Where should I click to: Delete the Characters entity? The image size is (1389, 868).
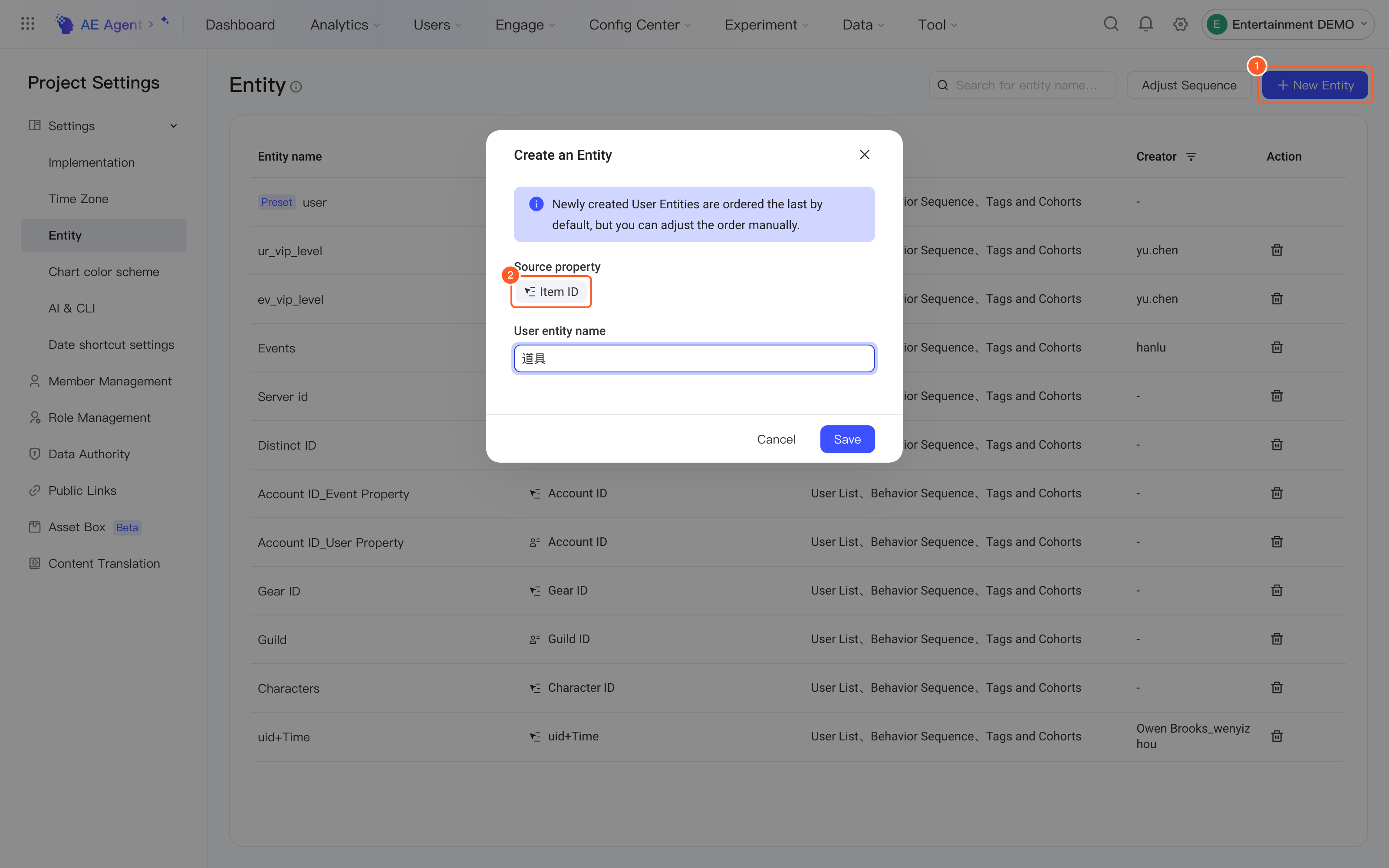click(1277, 688)
